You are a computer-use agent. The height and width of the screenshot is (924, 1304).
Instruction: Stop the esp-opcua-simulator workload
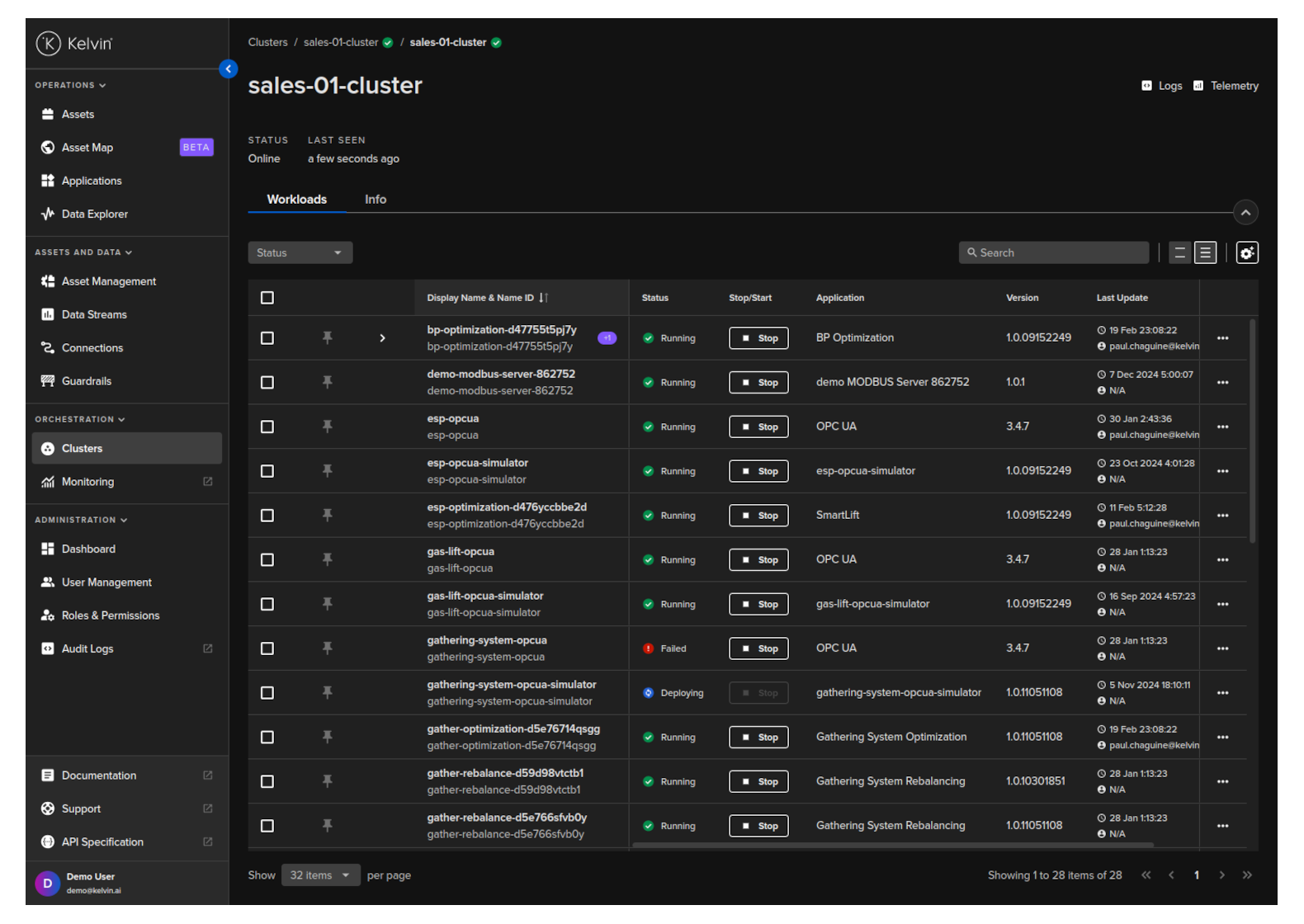tap(758, 471)
